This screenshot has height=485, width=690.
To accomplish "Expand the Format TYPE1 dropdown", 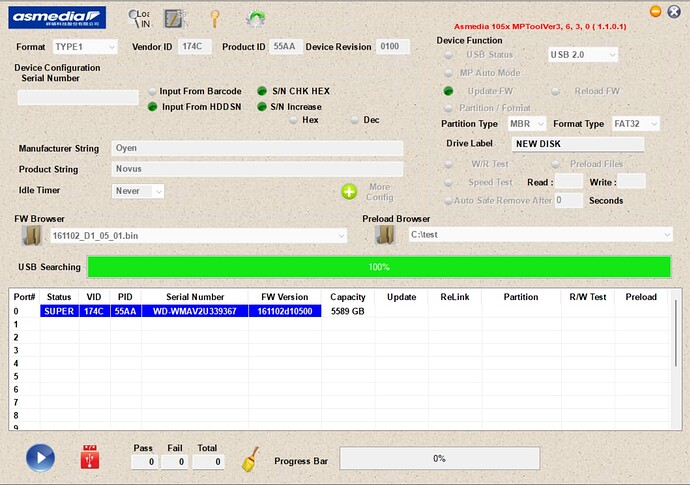I will (84, 47).
